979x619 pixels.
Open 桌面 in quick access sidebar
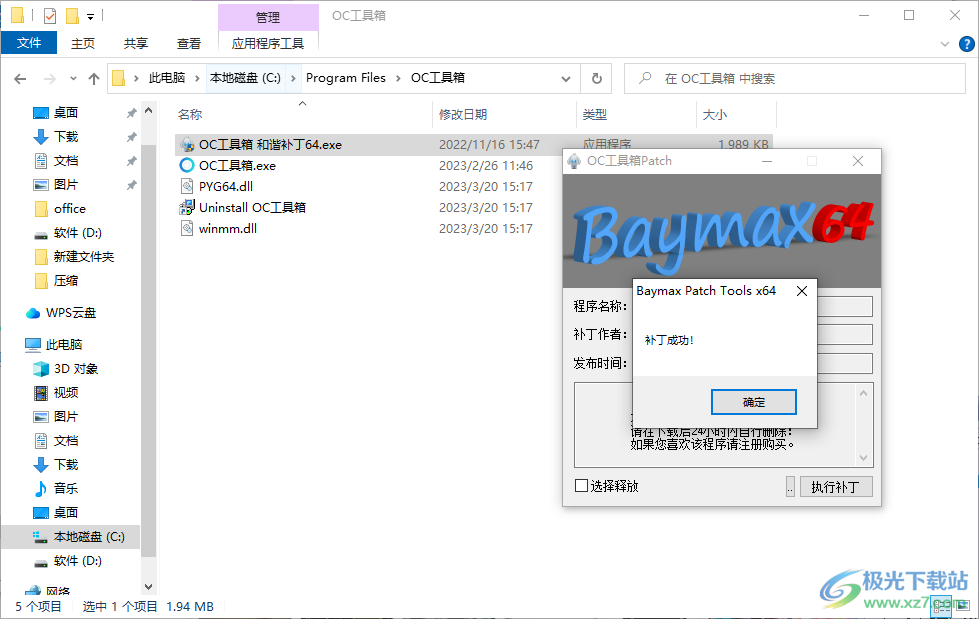click(x=66, y=113)
